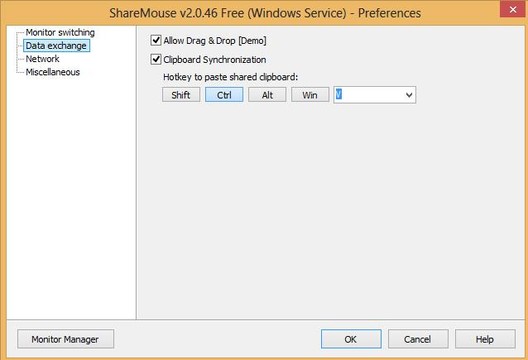The height and width of the screenshot is (360, 528).
Task: Click inside the hotkey key text field
Action: pos(368,95)
